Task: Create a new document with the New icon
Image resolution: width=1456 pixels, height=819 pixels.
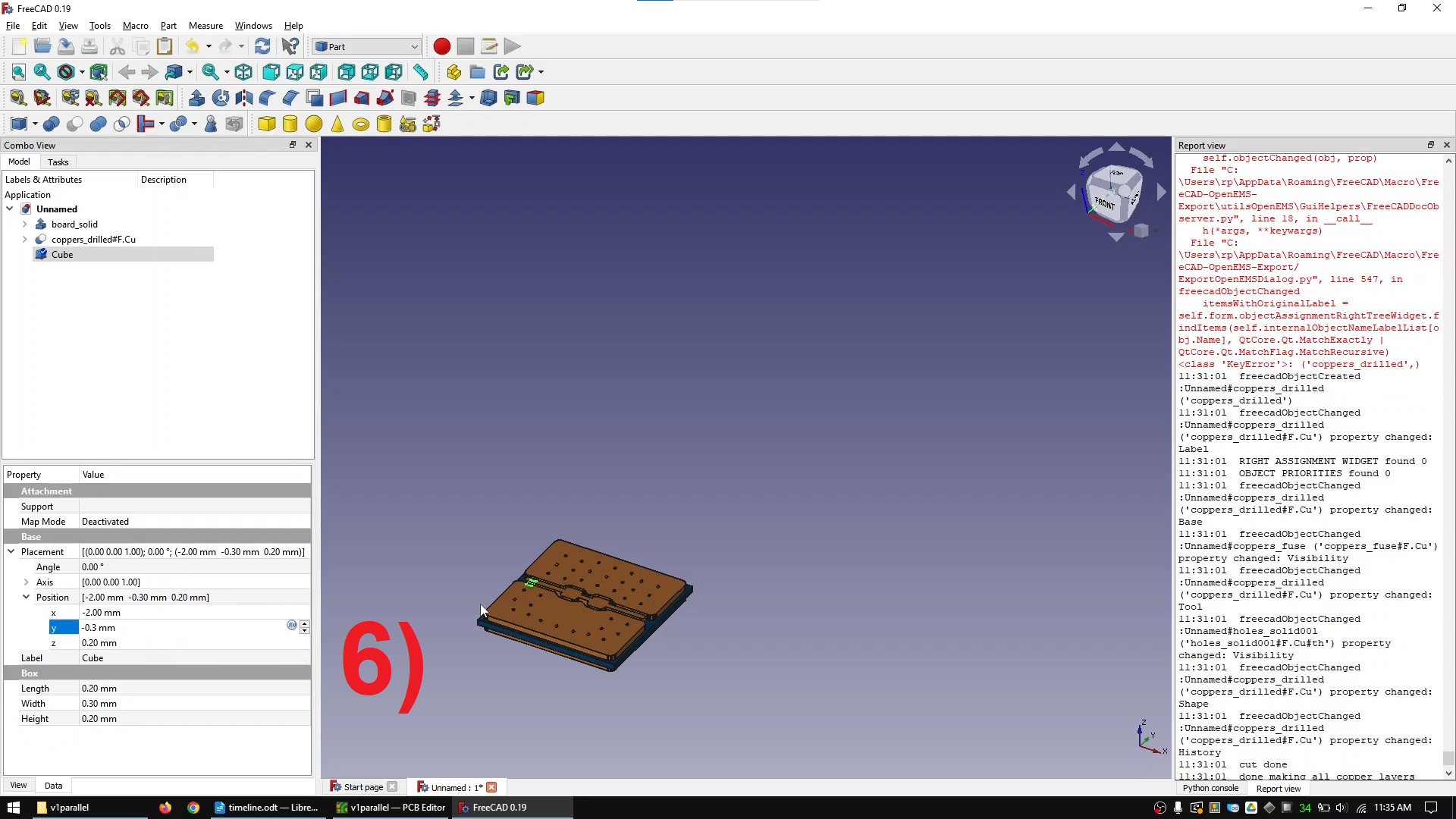Action: (x=19, y=46)
